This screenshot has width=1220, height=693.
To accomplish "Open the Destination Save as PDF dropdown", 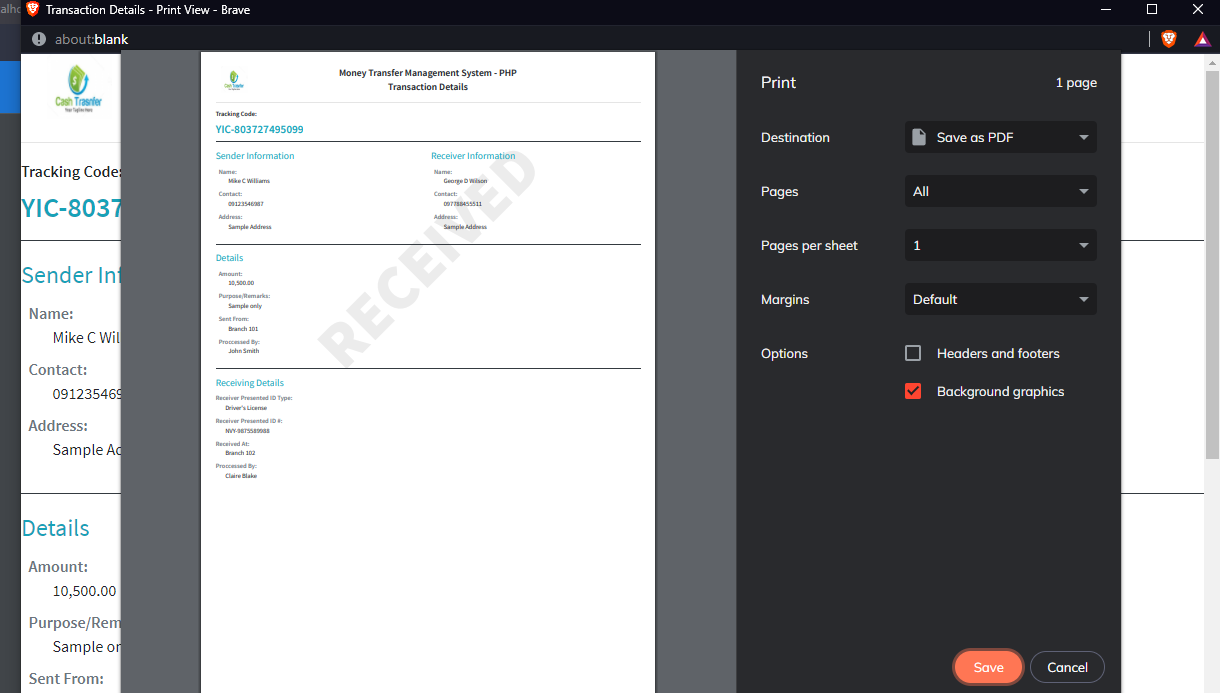I will pos(1001,137).
